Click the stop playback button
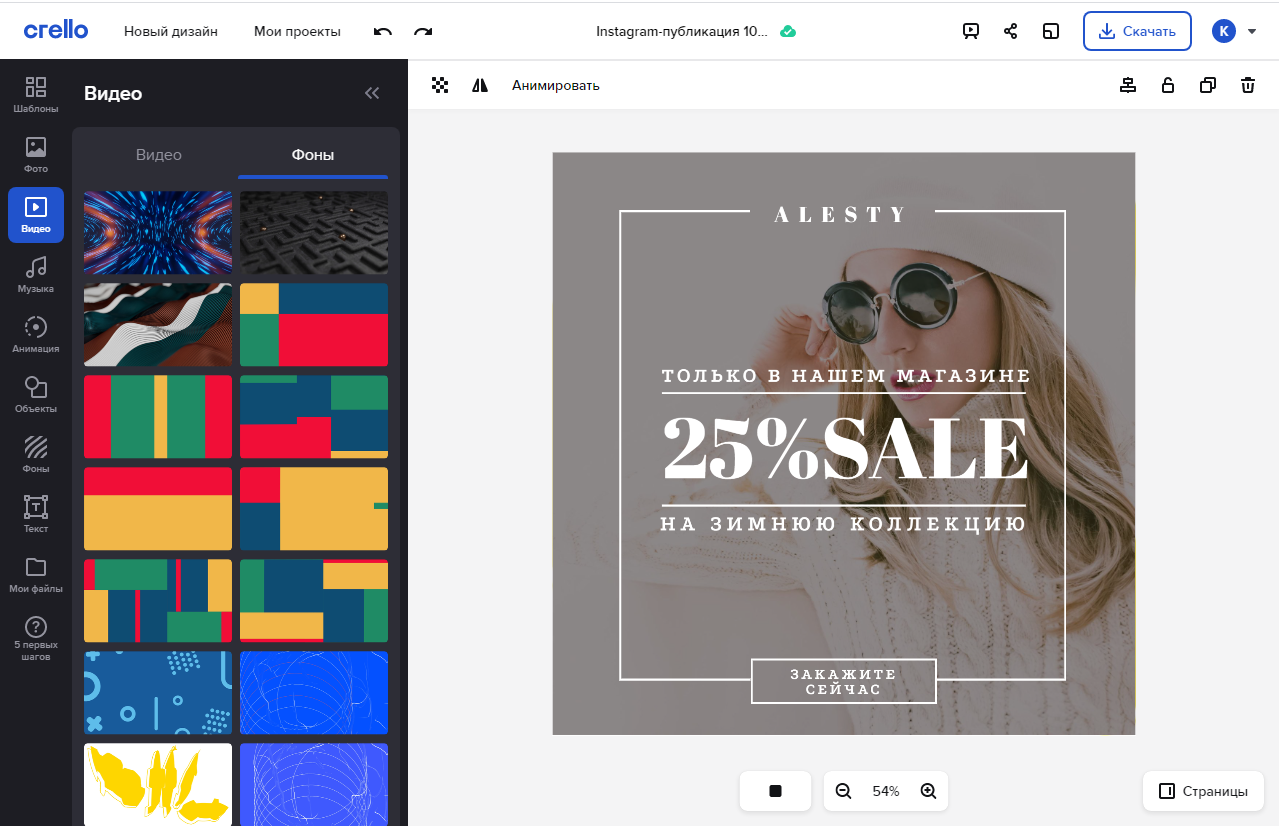 [x=775, y=791]
